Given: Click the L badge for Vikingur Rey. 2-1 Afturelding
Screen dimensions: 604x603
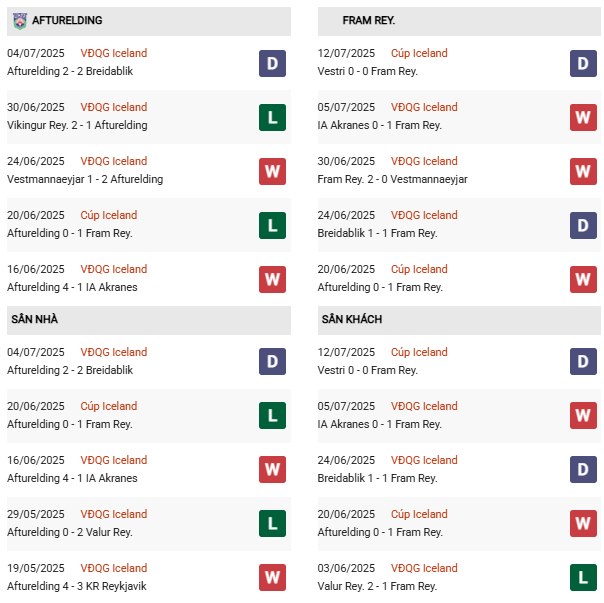Looking at the screenshot, I should point(272,117).
